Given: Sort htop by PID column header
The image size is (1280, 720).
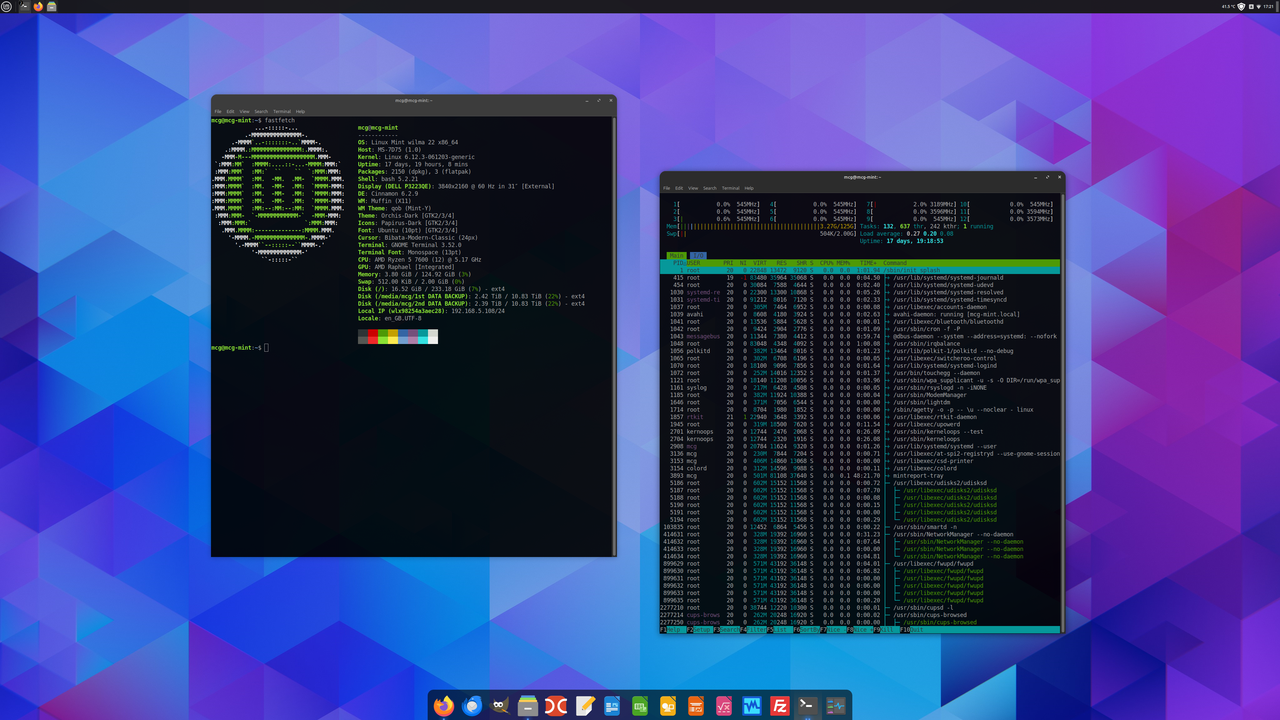Looking at the screenshot, I should pyautogui.click(x=677, y=263).
